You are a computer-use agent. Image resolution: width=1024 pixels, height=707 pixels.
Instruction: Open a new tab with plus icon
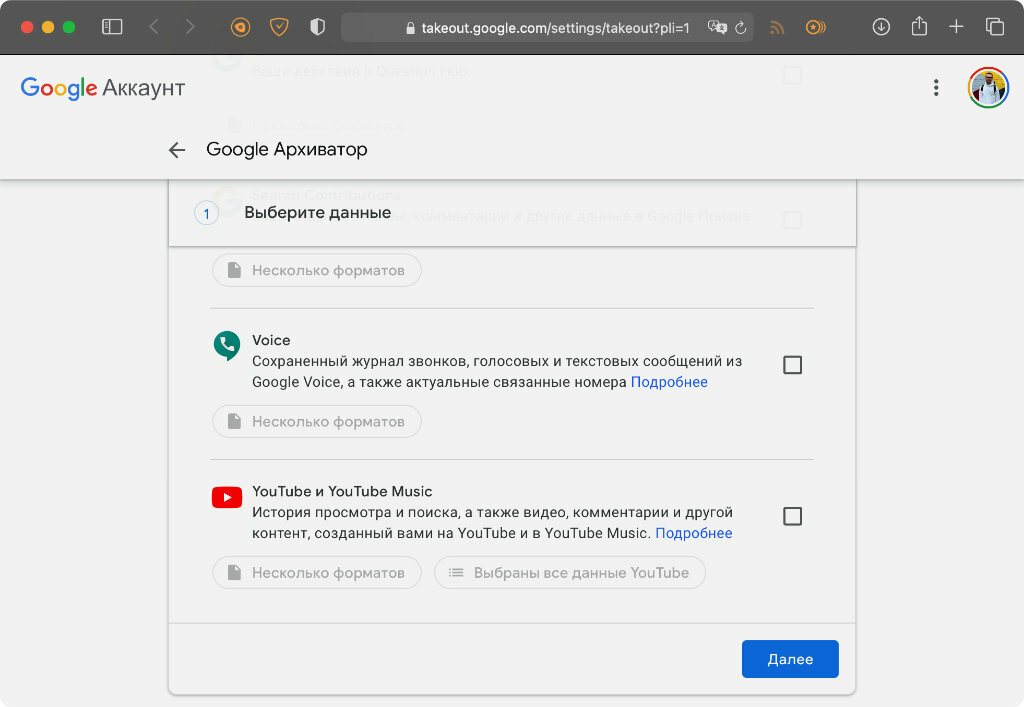coord(956,27)
